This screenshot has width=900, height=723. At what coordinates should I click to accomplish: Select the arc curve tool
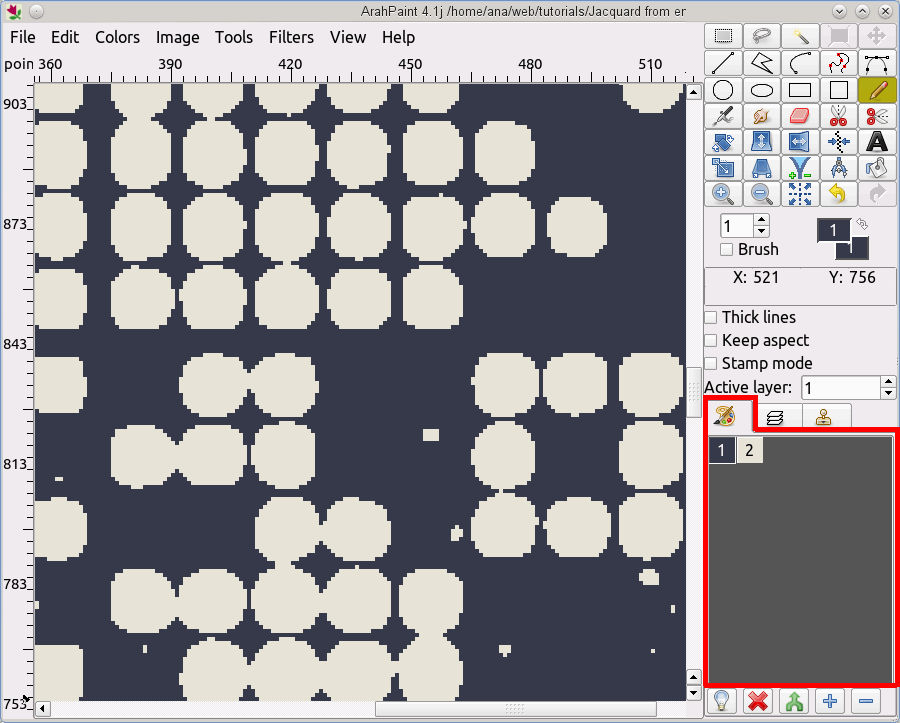[x=800, y=63]
